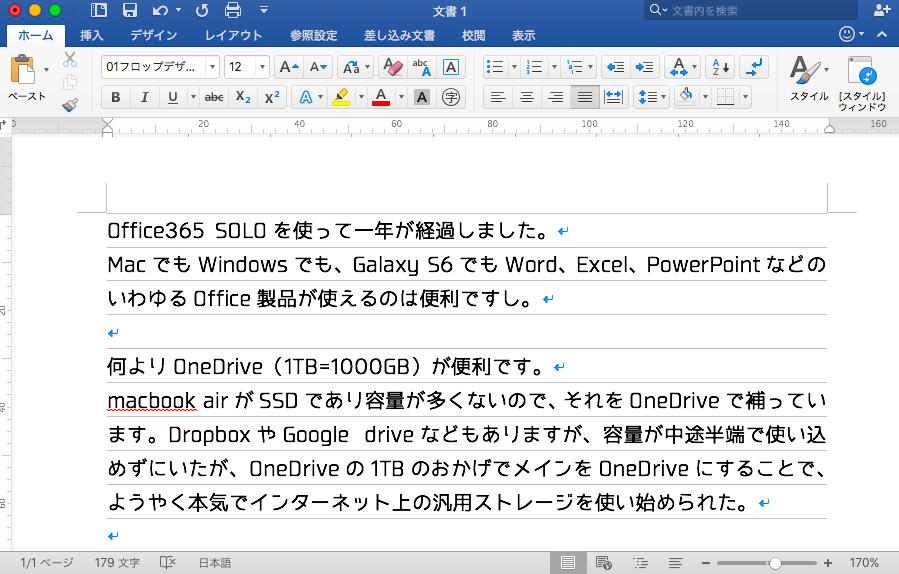Click the zoom slider handle
The image size is (899, 574).
click(775, 563)
